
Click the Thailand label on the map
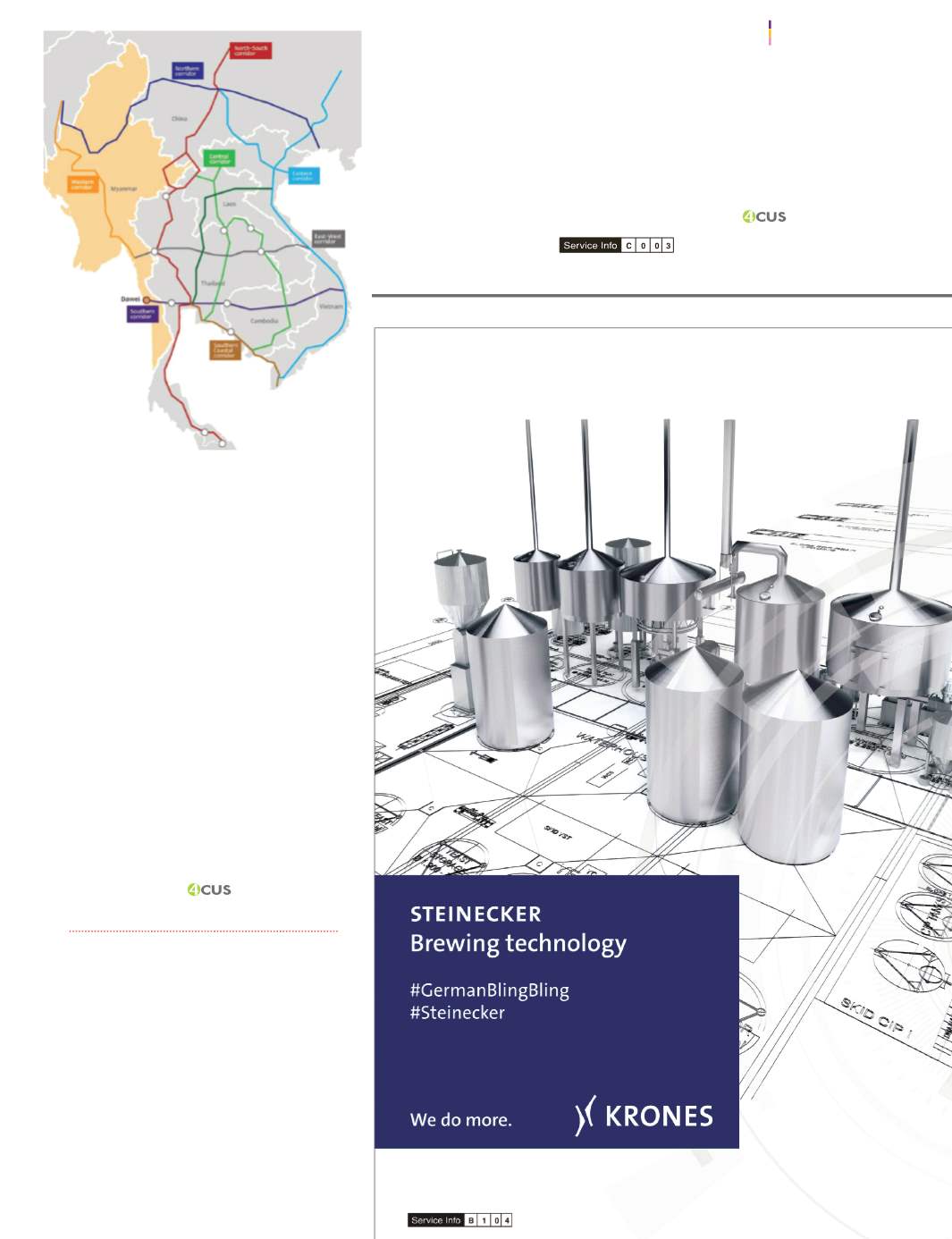213,283
